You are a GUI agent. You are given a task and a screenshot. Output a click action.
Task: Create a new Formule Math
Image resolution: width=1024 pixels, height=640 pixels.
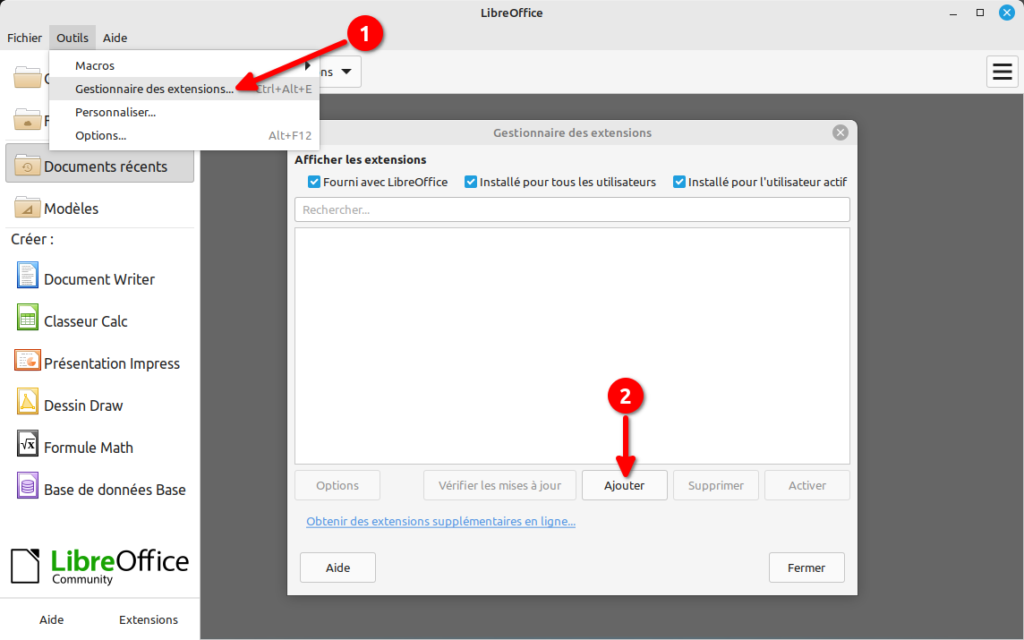[x=88, y=447]
